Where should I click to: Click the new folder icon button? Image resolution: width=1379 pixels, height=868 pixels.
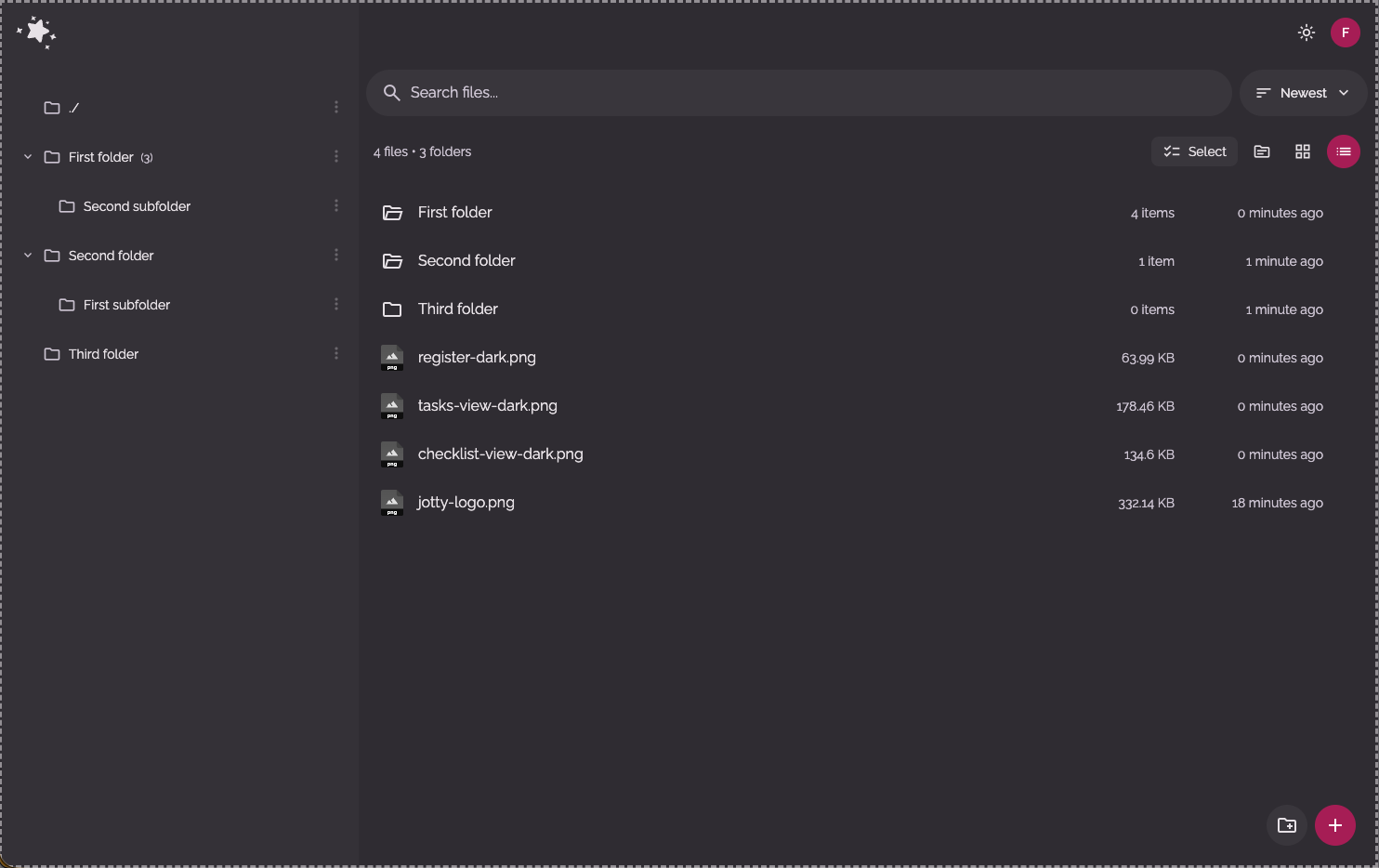pos(1286,825)
